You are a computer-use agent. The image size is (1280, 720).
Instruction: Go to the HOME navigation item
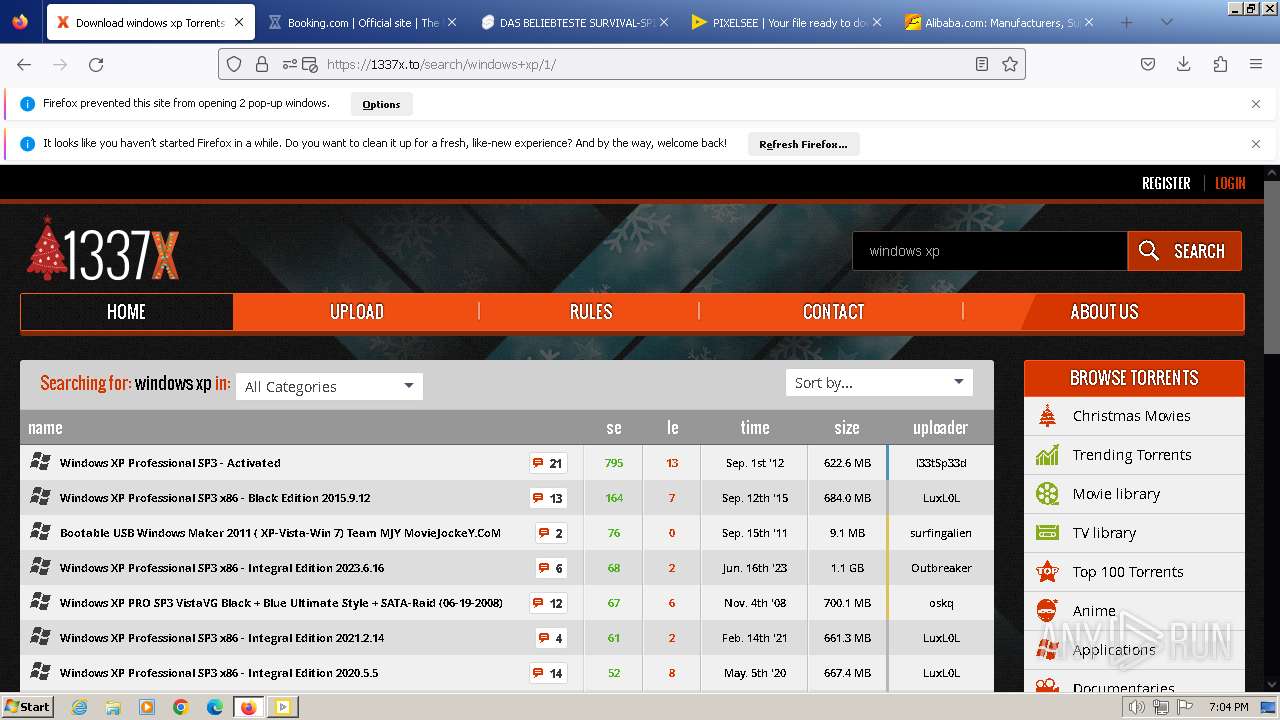tap(126, 312)
